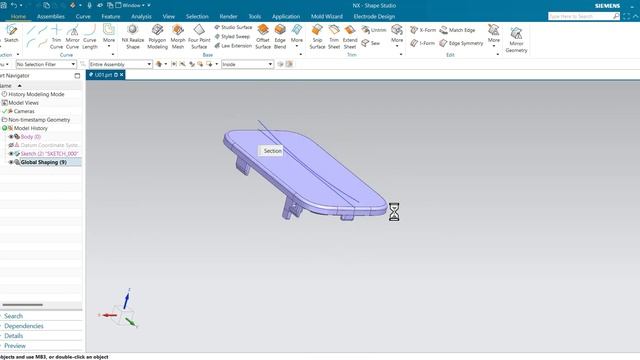The width and height of the screenshot is (640, 360).
Task: Select the Trim Curve tool
Action: (x=56, y=37)
